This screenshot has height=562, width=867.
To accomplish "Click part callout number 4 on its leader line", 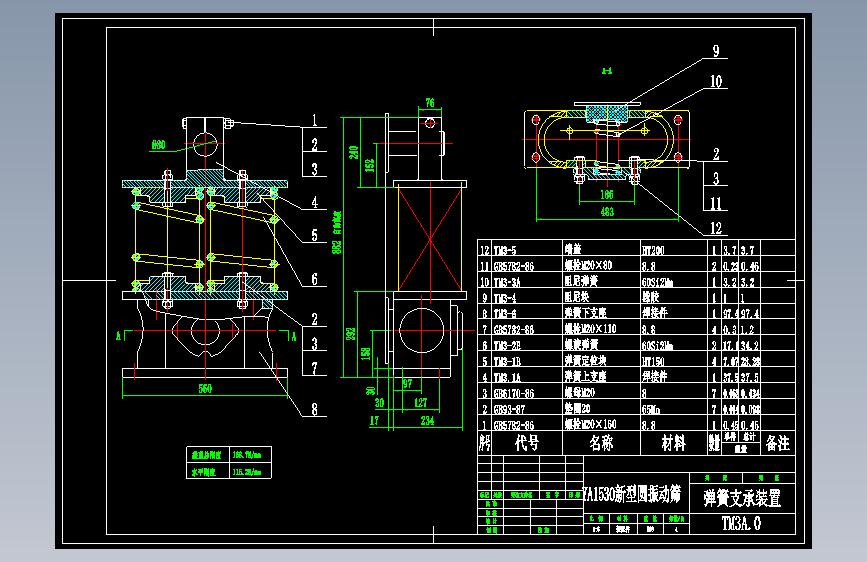I will click(315, 202).
